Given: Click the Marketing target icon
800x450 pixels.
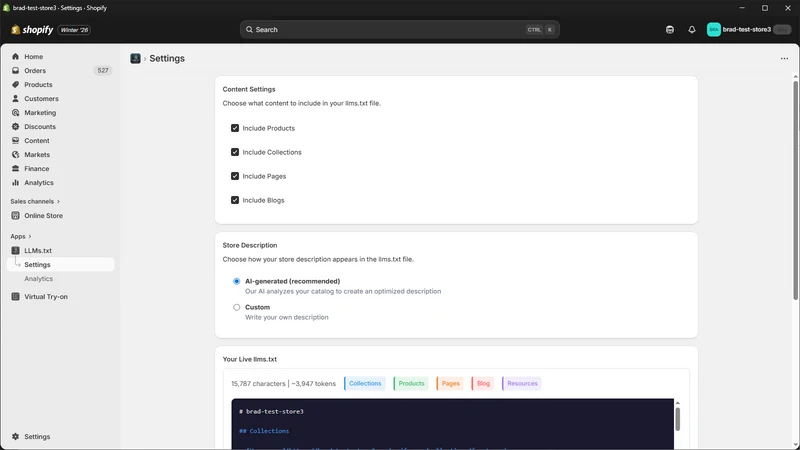Looking at the screenshot, I should (15, 113).
